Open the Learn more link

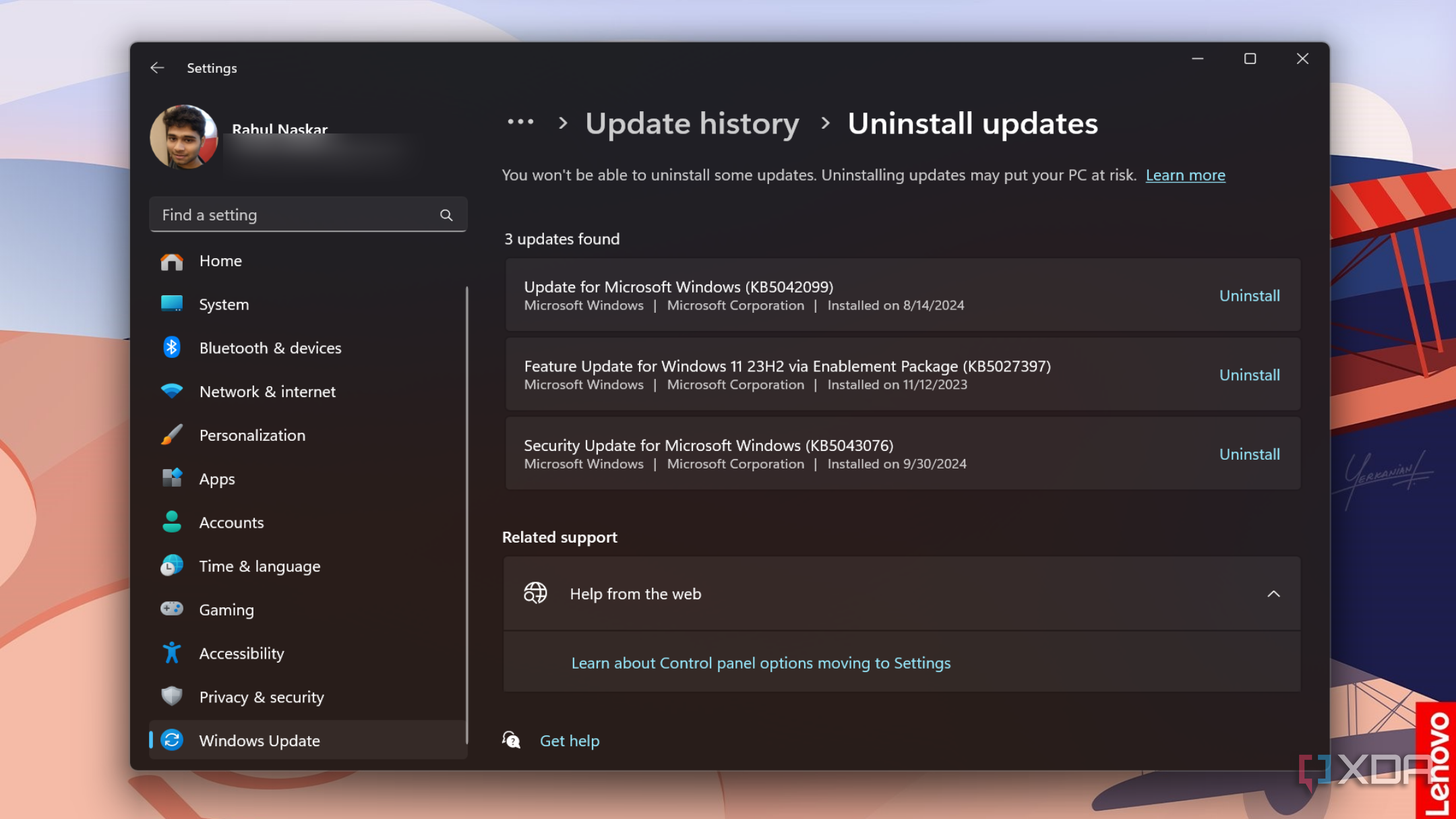pyautogui.click(x=1185, y=175)
